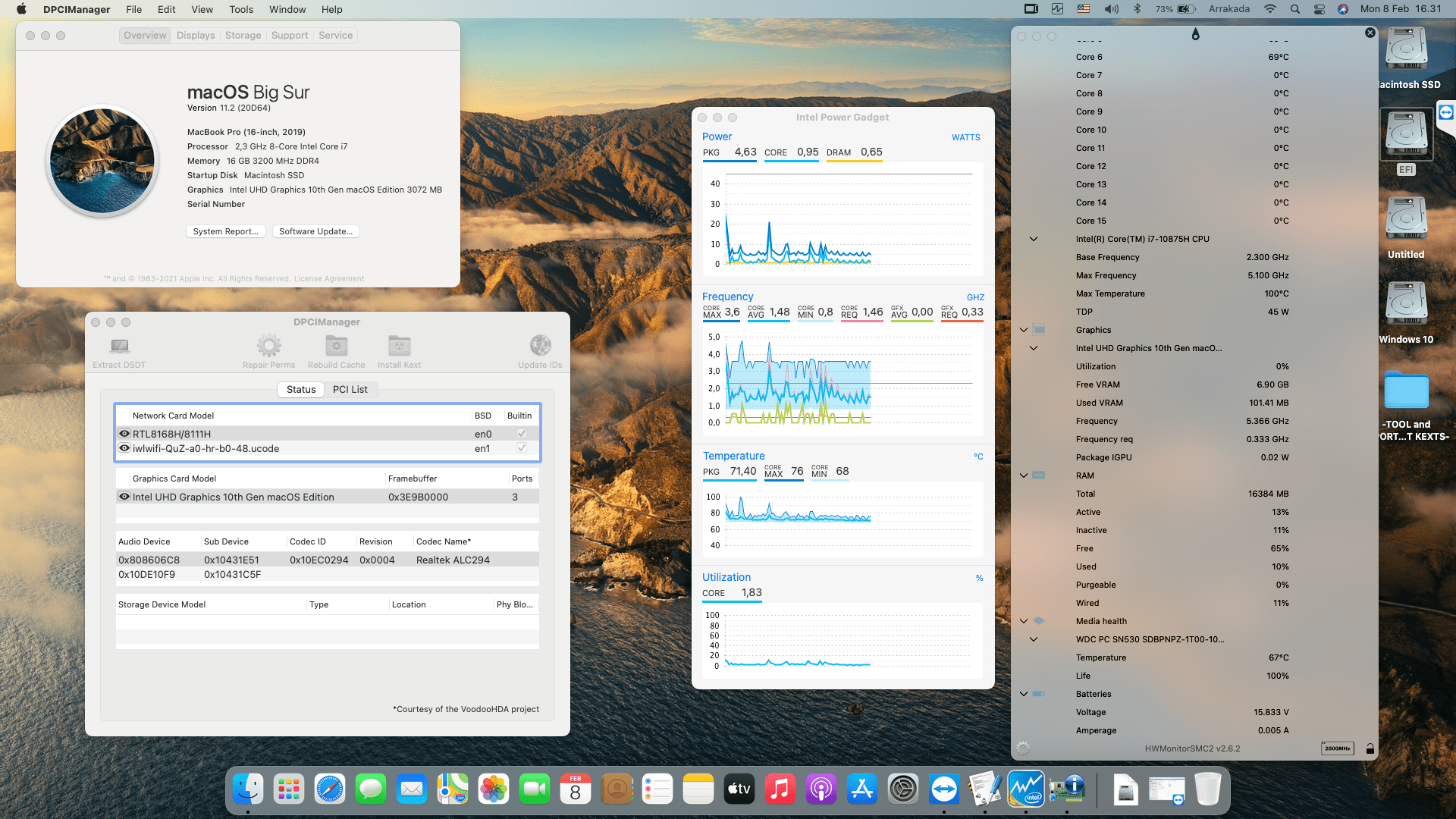Open HWMonitorSMC2 settings gear icon

(x=1023, y=748)
